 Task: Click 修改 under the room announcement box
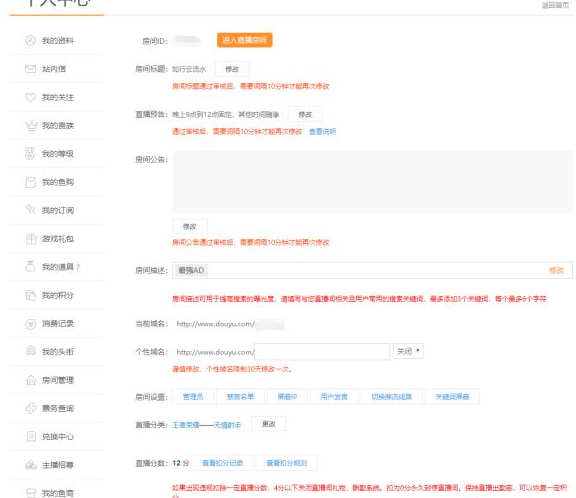pyautogui.click(x=190, y=227)
